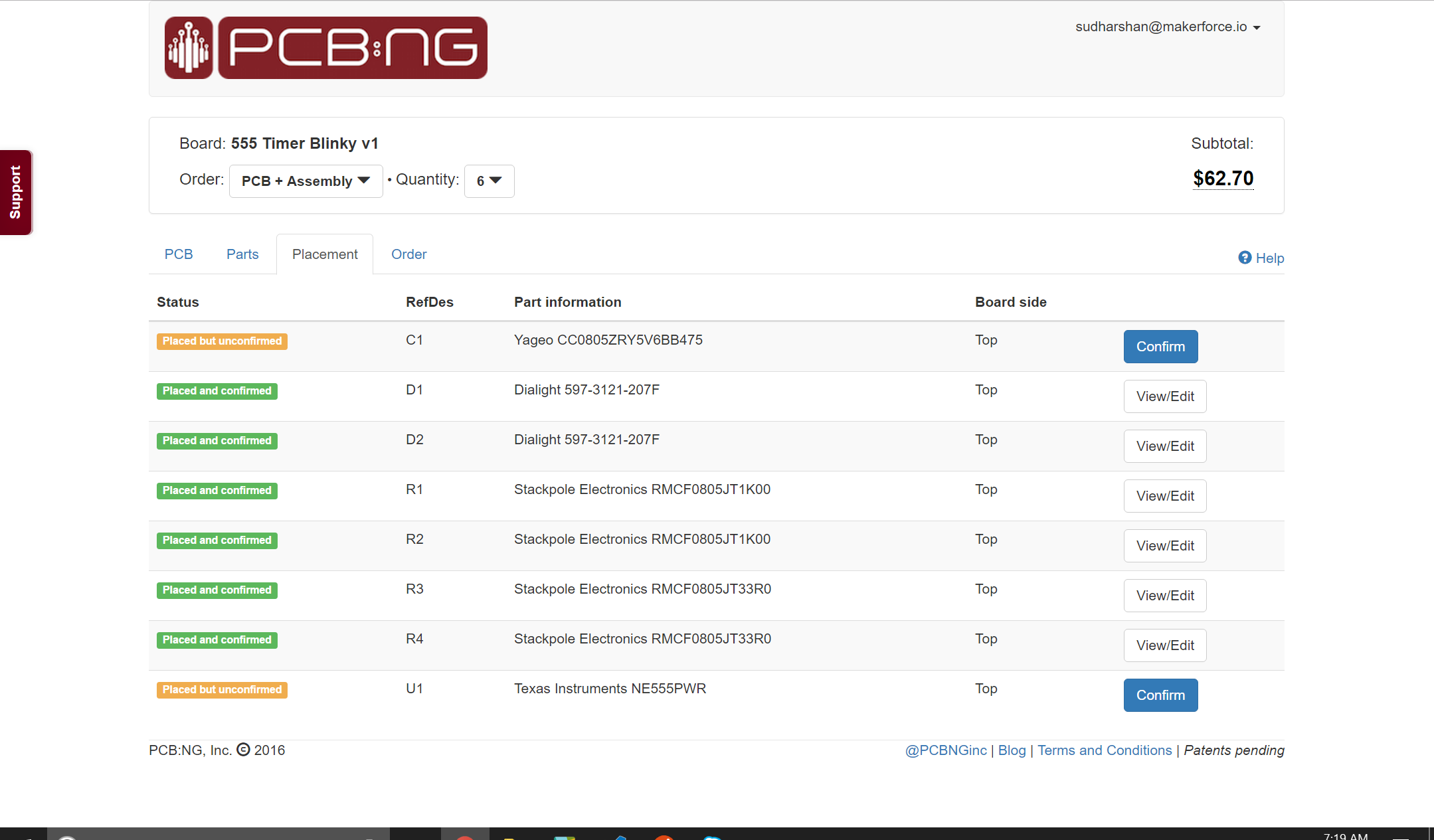
Task: Open the Blog footer link
Action: [1012, 750]
